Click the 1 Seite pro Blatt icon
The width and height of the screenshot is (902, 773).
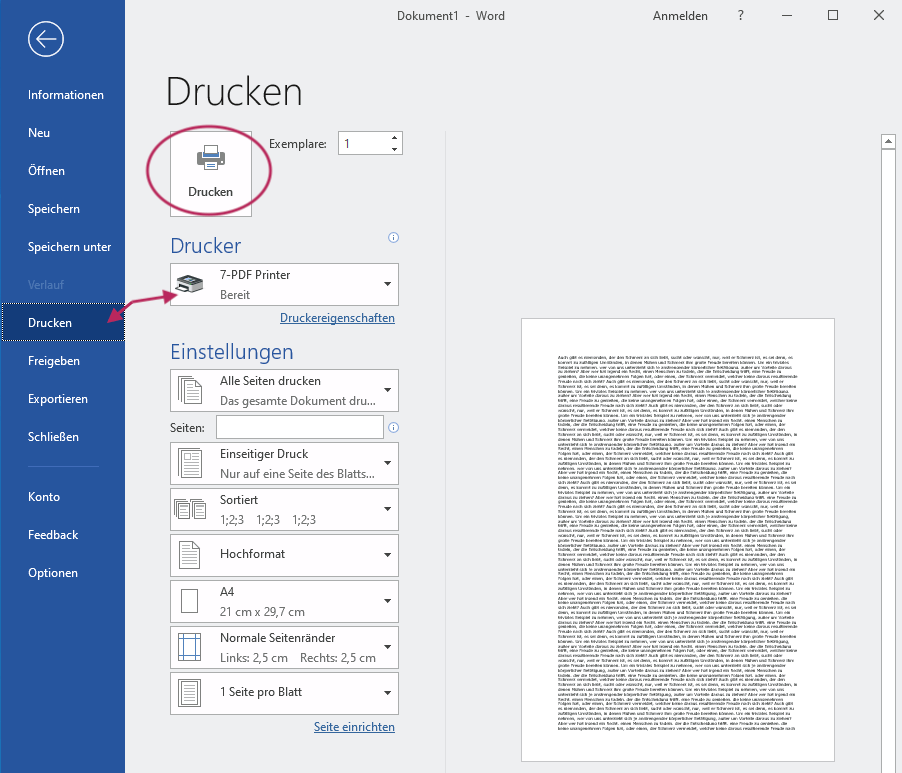pos(190,693)
